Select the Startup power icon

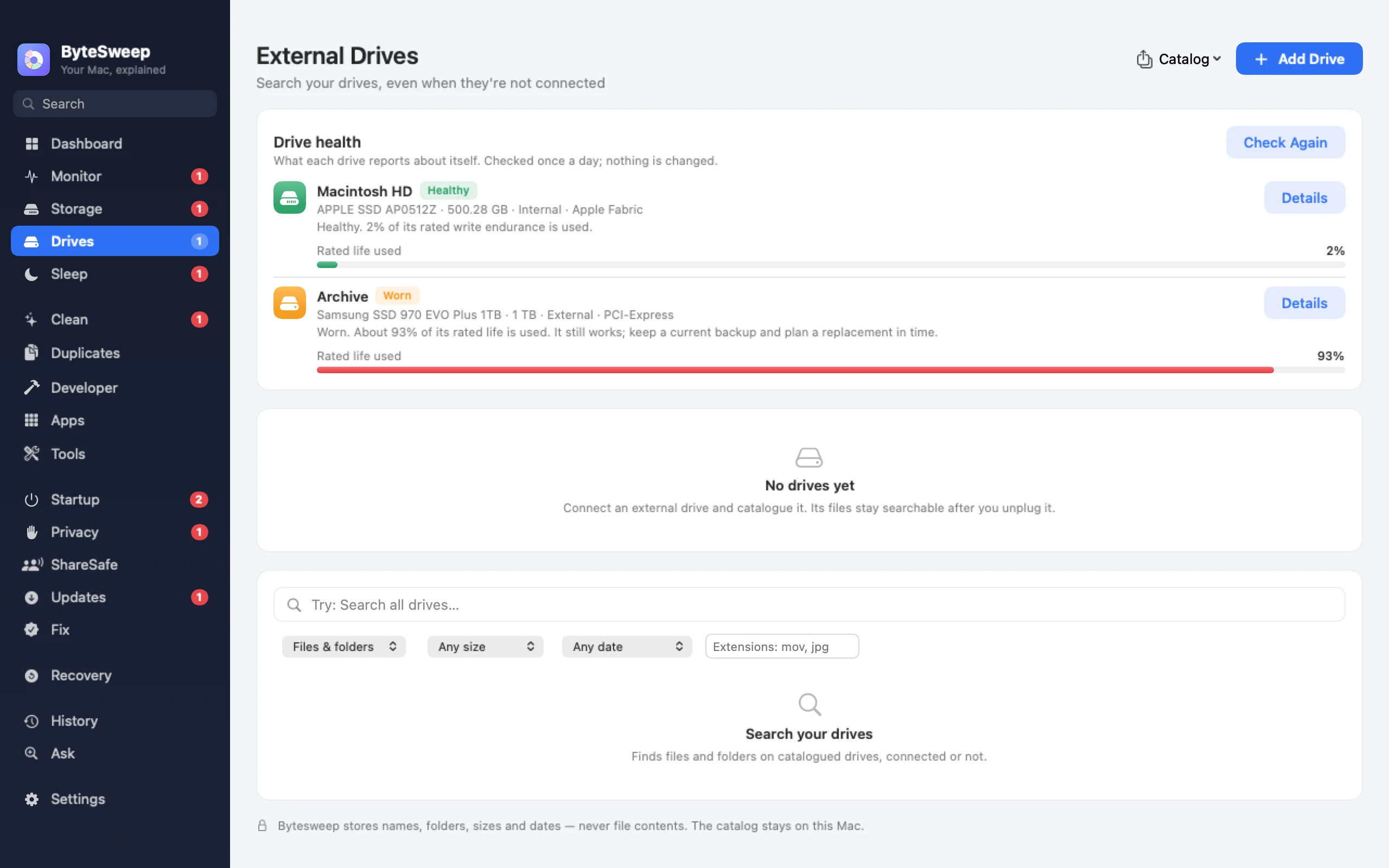31,500
